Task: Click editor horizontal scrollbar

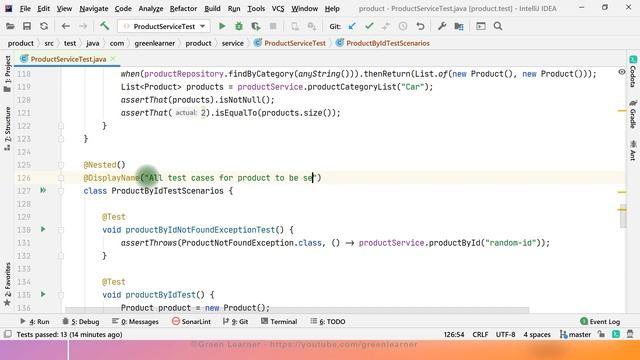Action: 297,310
